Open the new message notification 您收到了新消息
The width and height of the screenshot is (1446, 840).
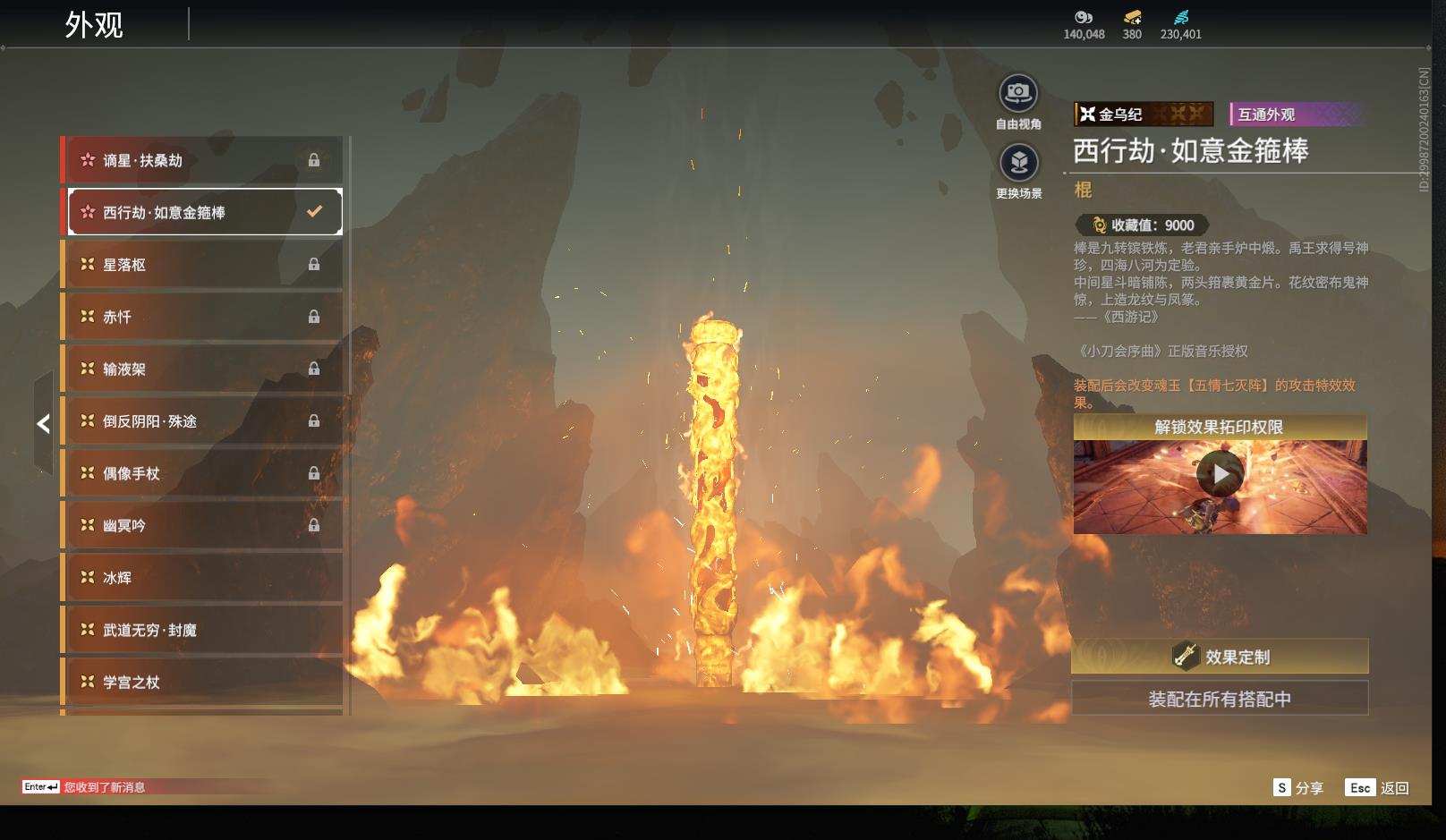coord(105,787)
